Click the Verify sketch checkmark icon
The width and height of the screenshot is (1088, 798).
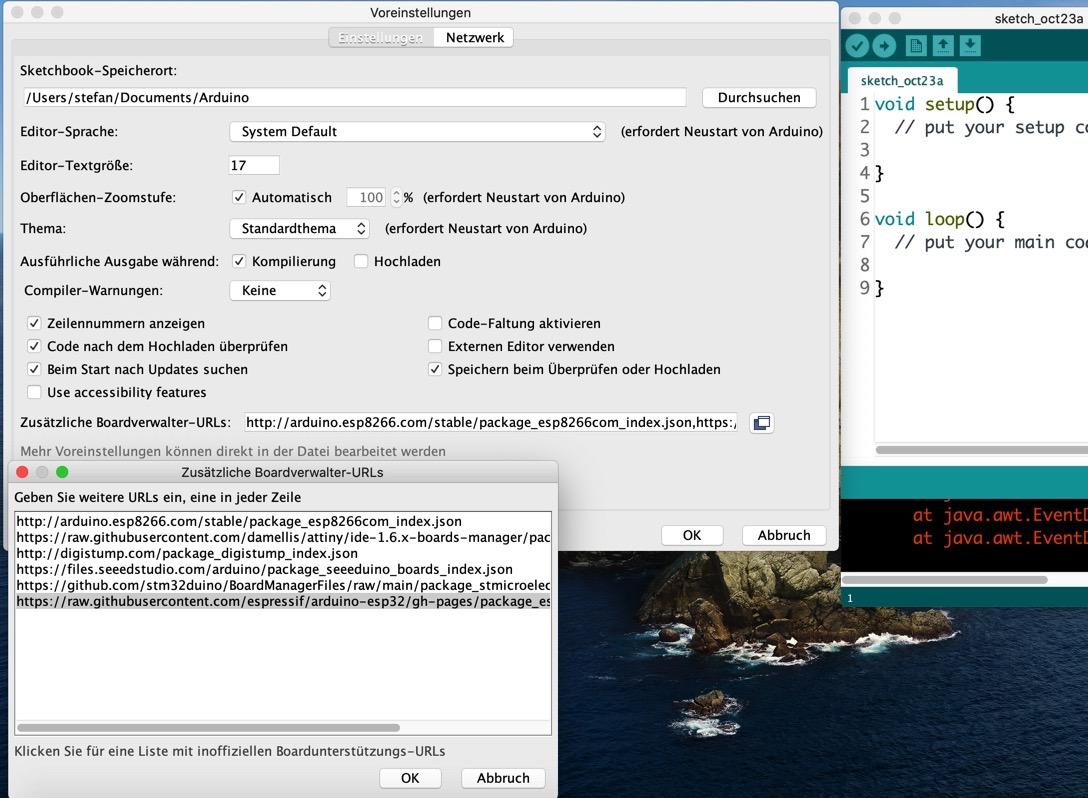click(x=857, y=46)
